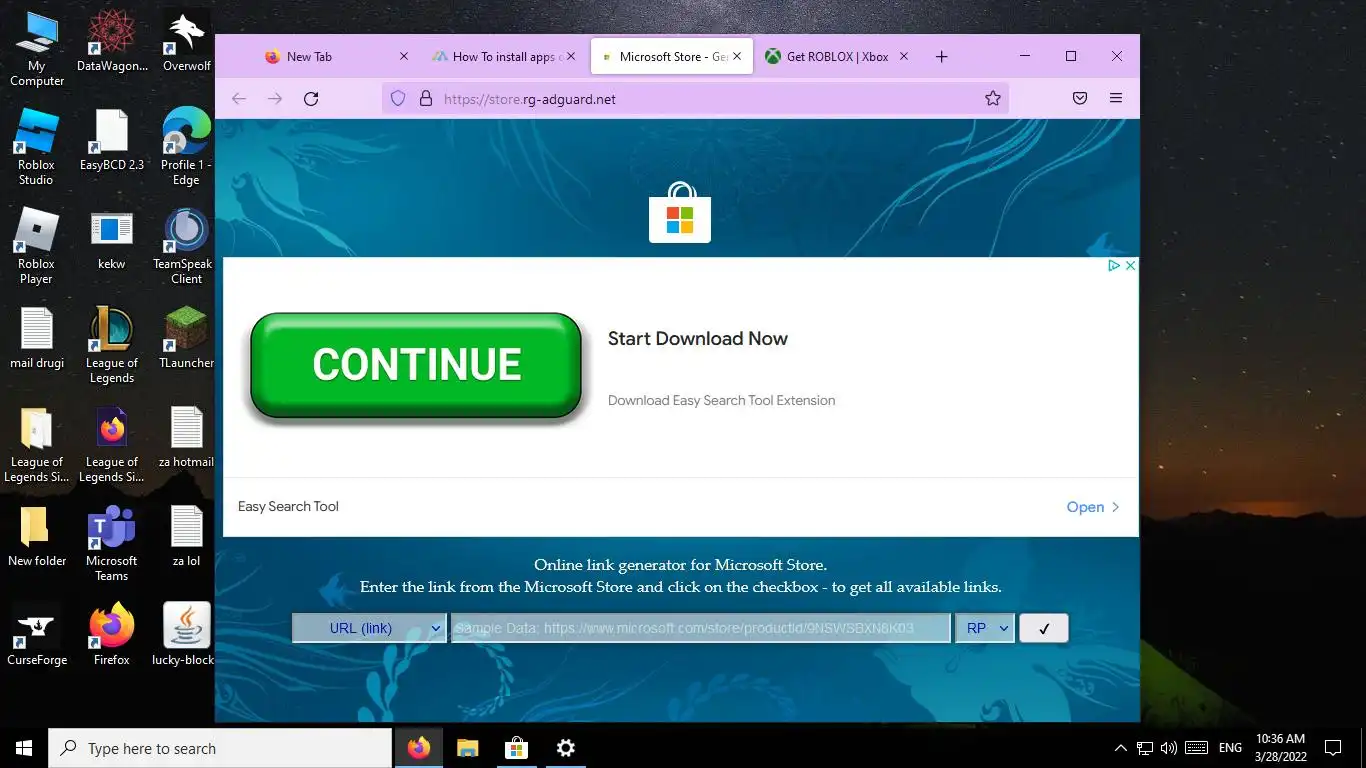The width and height of the screenshot is (1366, 768).
Task: Open Firefox application menu
Action: pos(1116,98)
